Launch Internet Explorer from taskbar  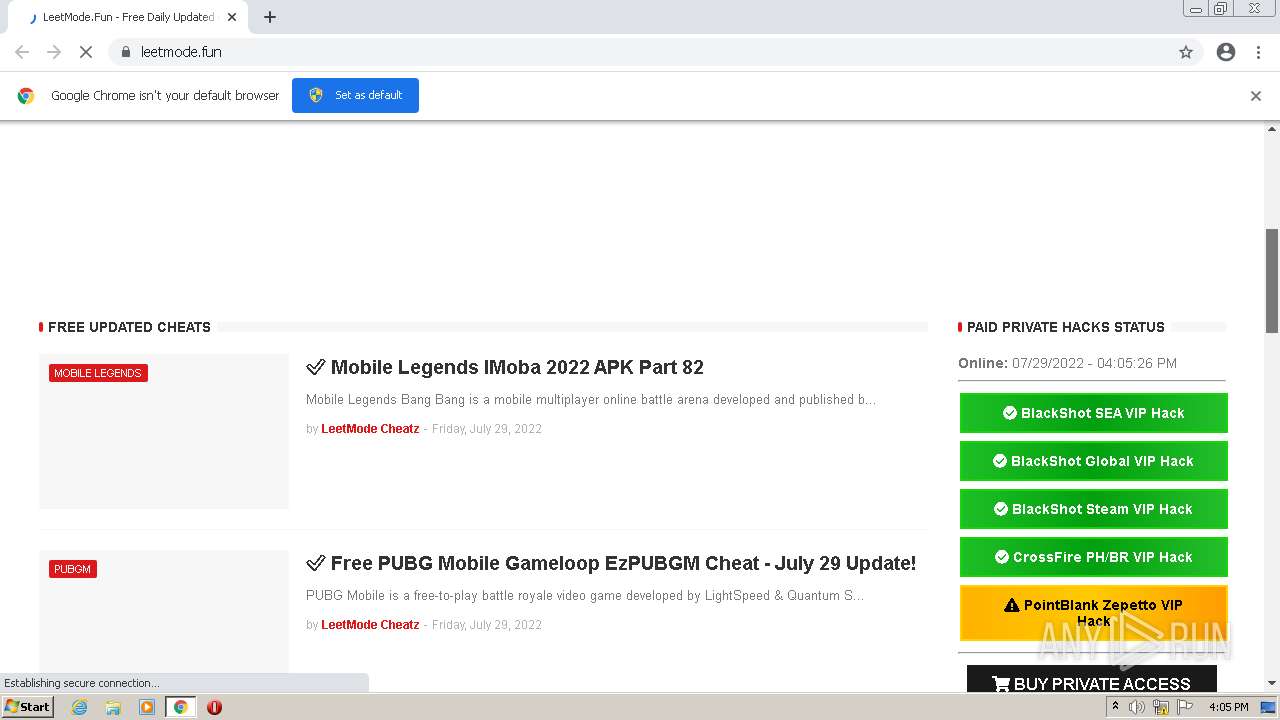(x=79, y=707)
